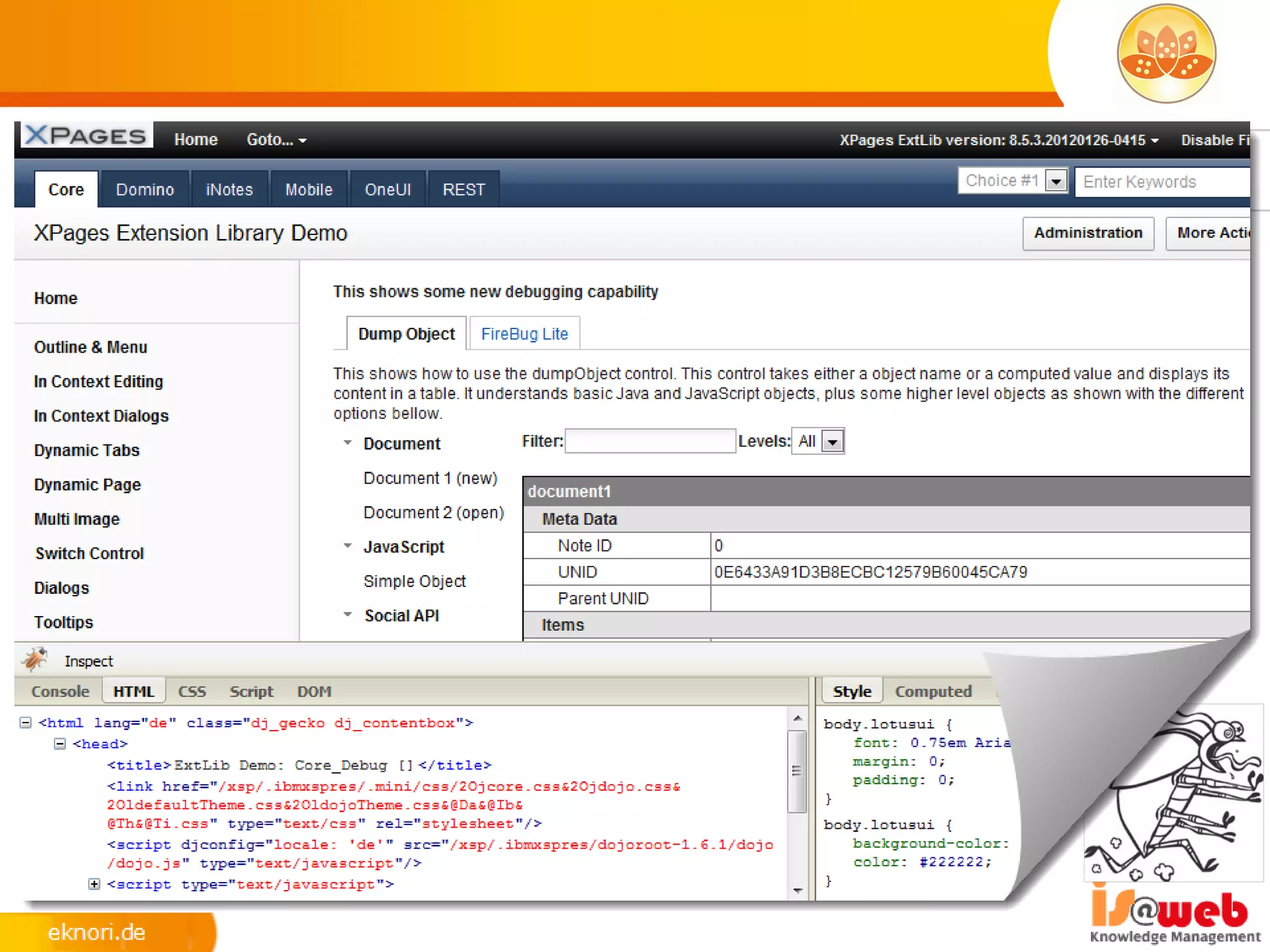This screenshot has width=1270, height=952.
Task: Collapse the html node in inspector
Action: [x=25, y=723]
